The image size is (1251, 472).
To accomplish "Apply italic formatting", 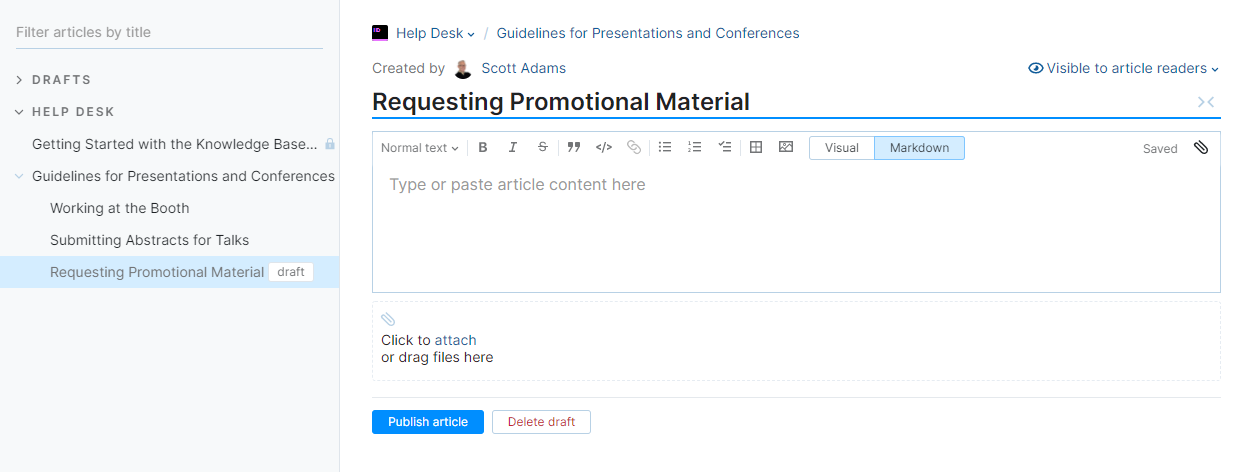I will 513,148.
